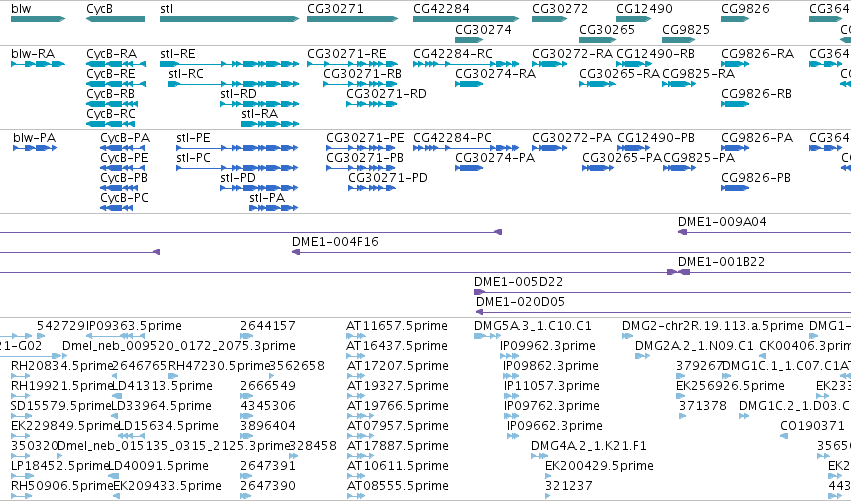Click the CG9826-PB protein label

[x=755, y=178]
